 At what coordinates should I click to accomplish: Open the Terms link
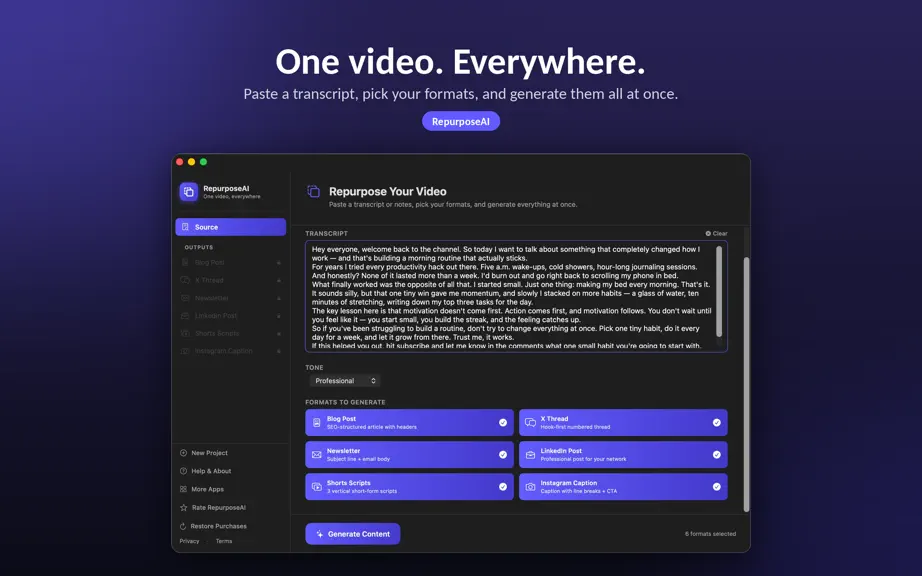click(x=224, y=541)
